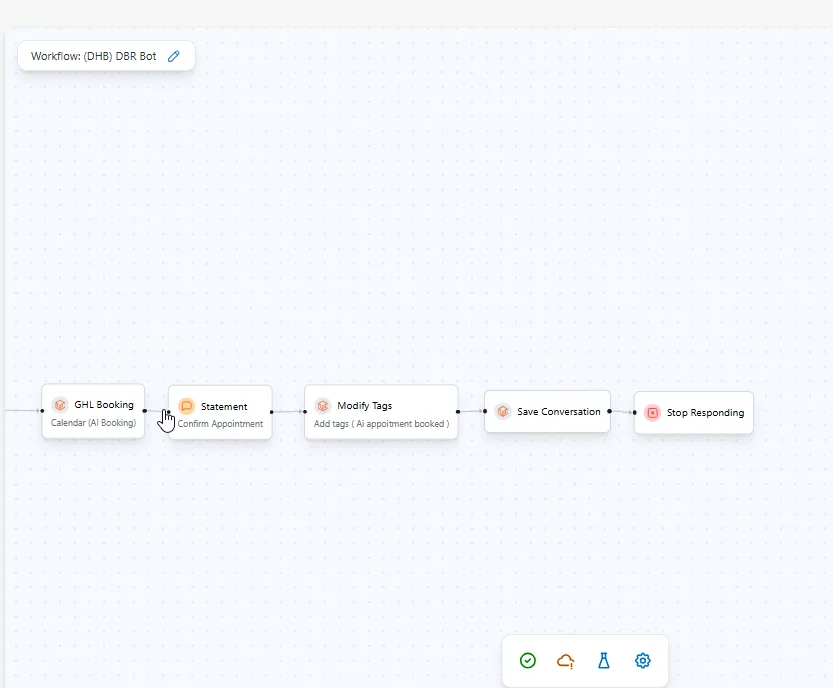Click Statement node's output connector dot
This screenshot has height=688, width=833.
coord(271,412)
